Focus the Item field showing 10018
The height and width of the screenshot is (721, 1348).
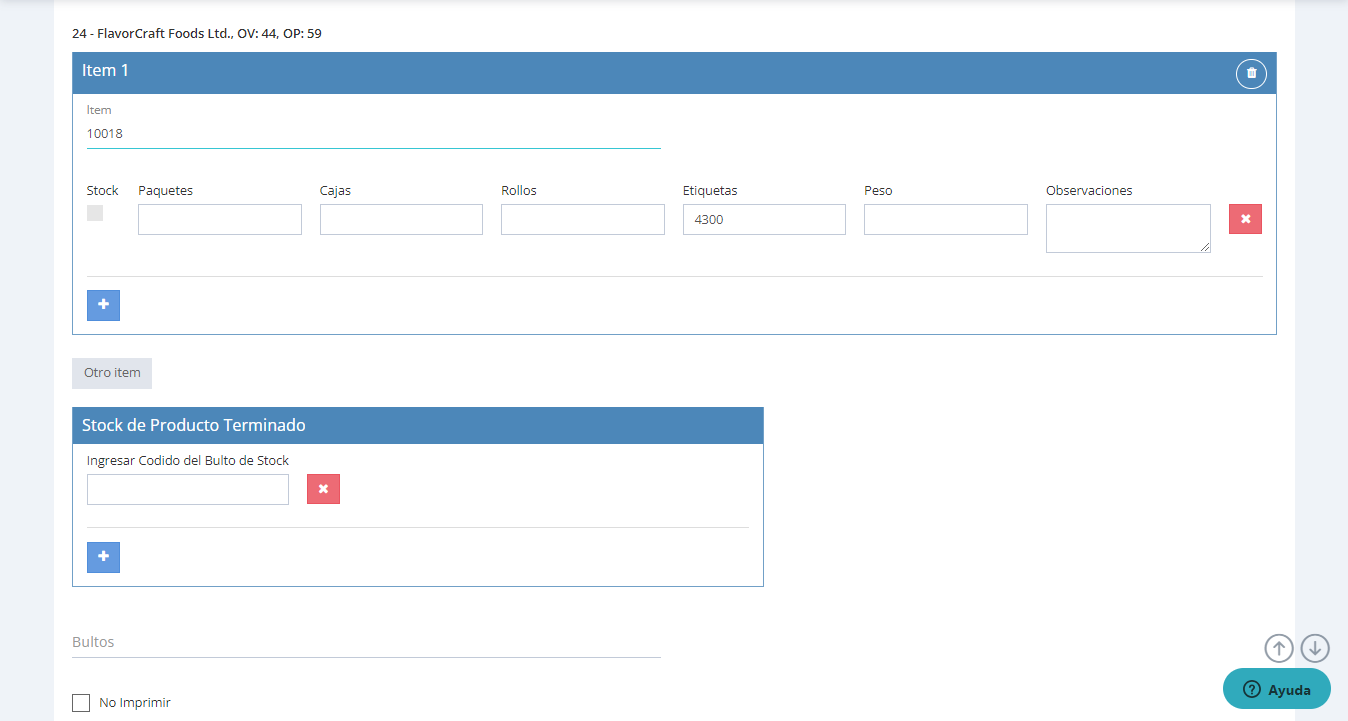373,134
